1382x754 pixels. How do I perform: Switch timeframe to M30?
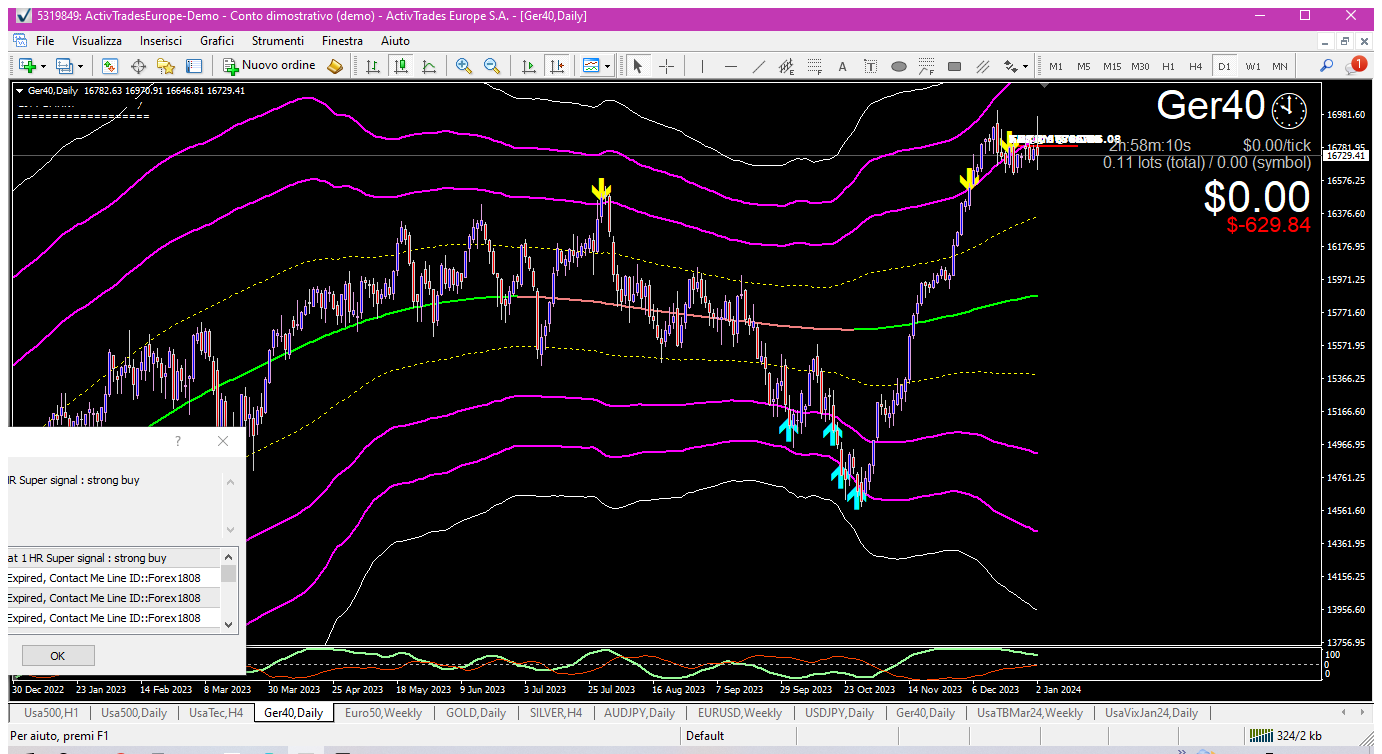click(1140, 66)
